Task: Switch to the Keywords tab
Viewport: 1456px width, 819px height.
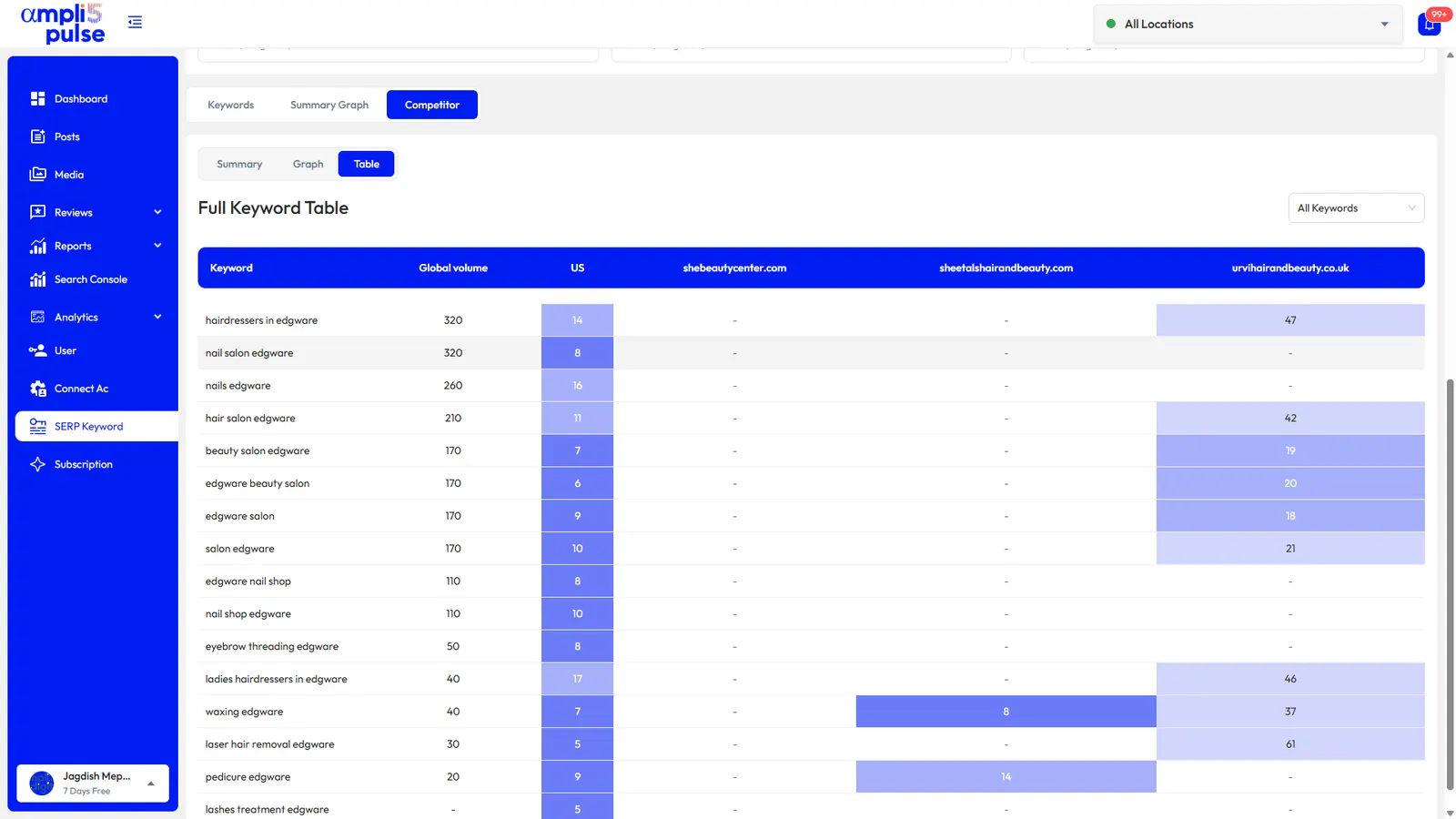Action: coord(231,105)
